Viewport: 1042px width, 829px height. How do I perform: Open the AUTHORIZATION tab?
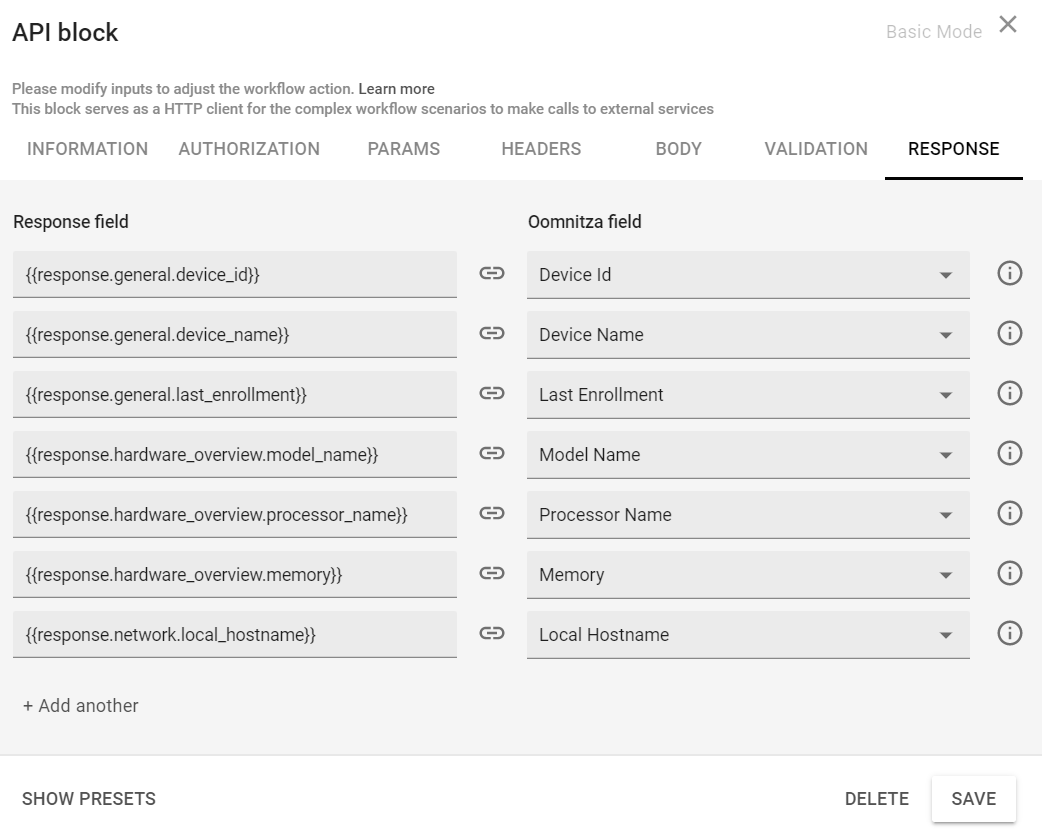coord(248,149)
